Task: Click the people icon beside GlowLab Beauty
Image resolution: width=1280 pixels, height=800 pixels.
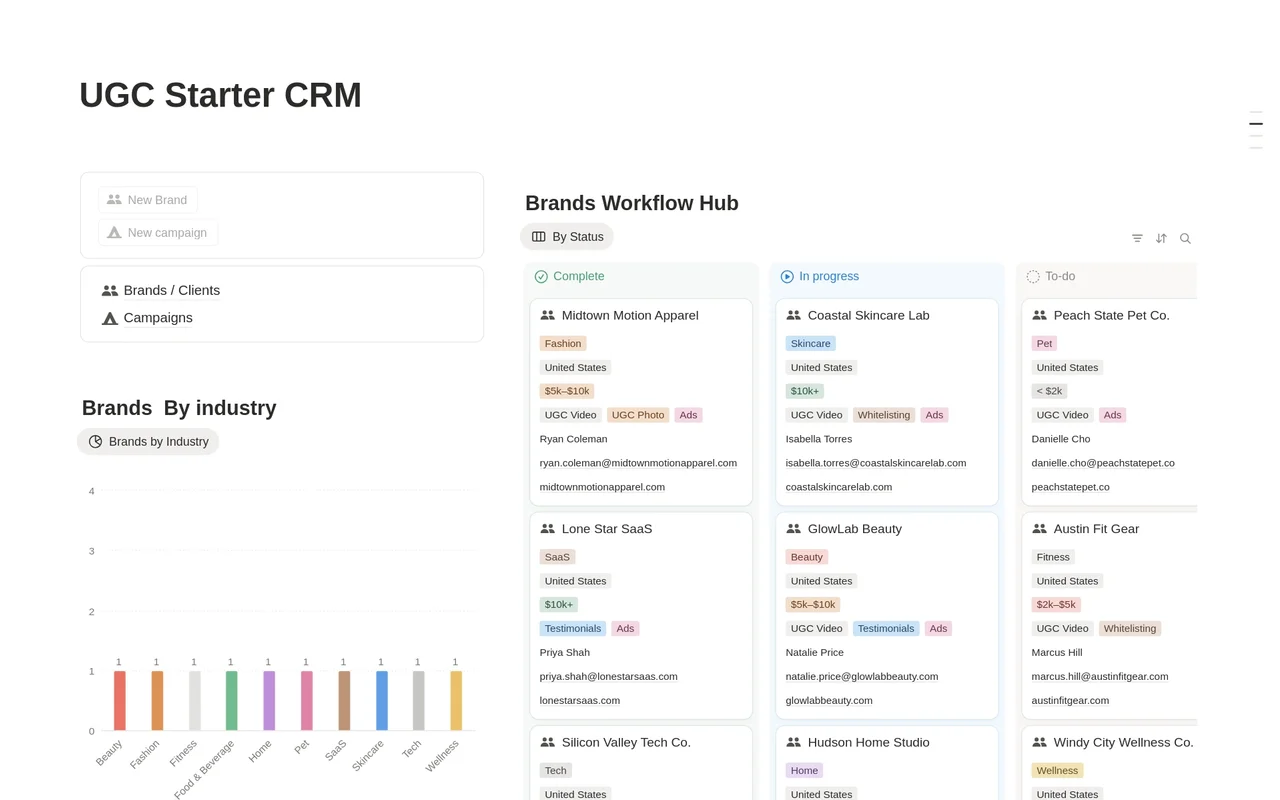Action: [x=793, y=529]
